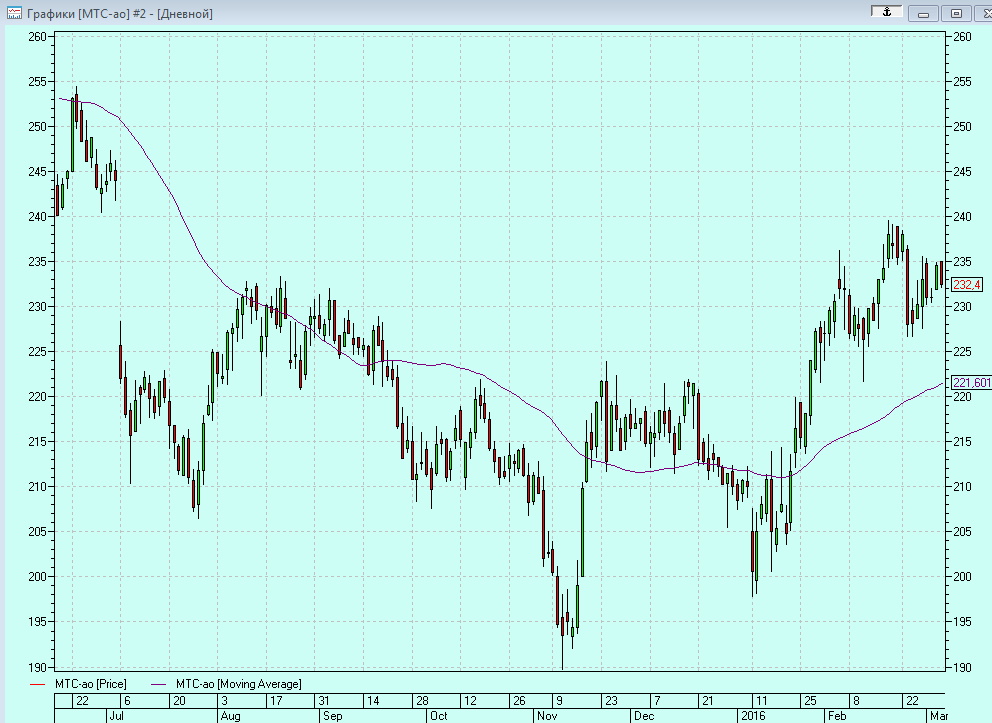Click the purple 221,601 moving average tag
992x723 pixels.
[971, 382]
